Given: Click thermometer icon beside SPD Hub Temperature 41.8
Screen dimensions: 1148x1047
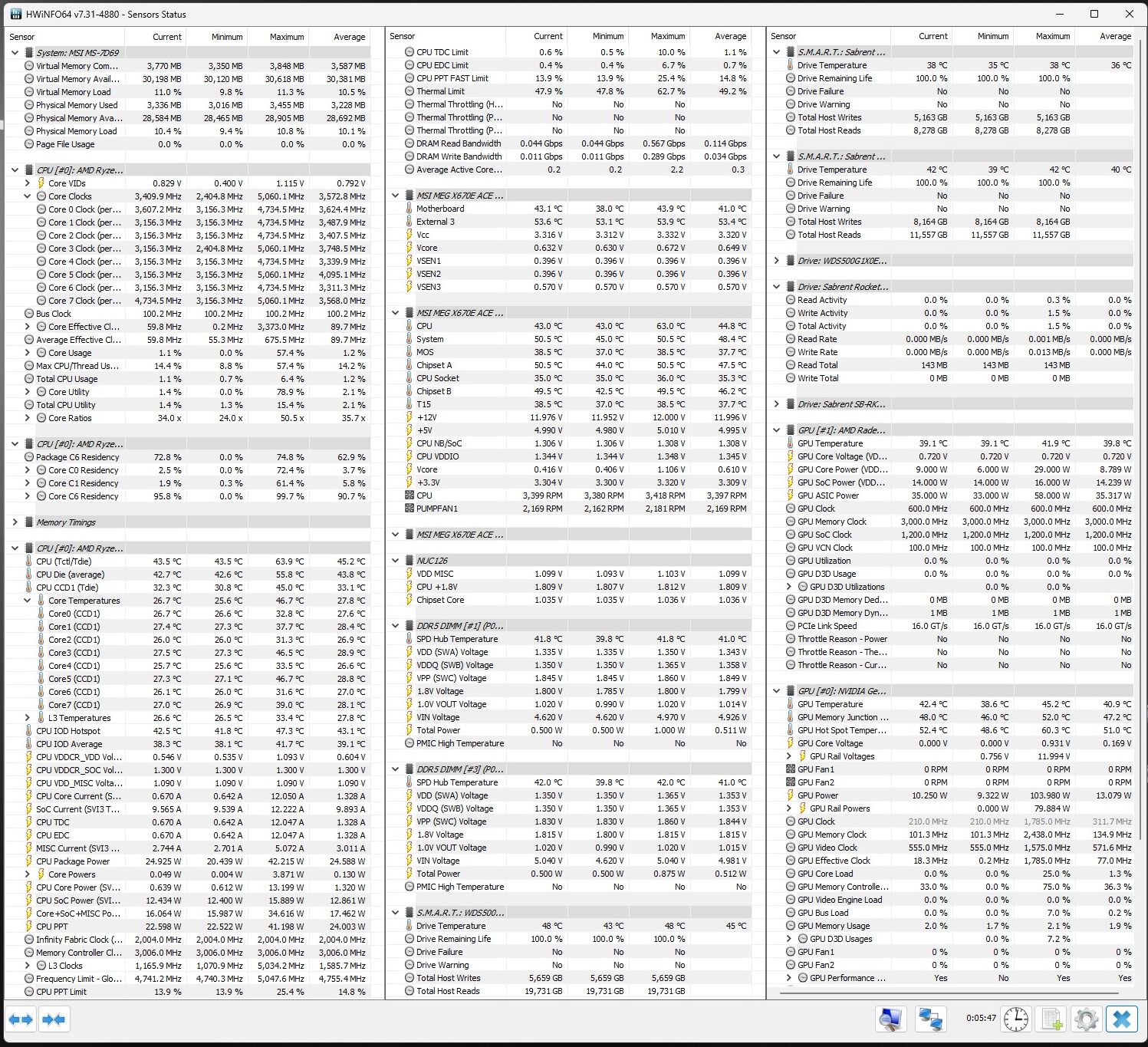Looking at the screenshot, I should pyautogui.click(x=409, y=639).
